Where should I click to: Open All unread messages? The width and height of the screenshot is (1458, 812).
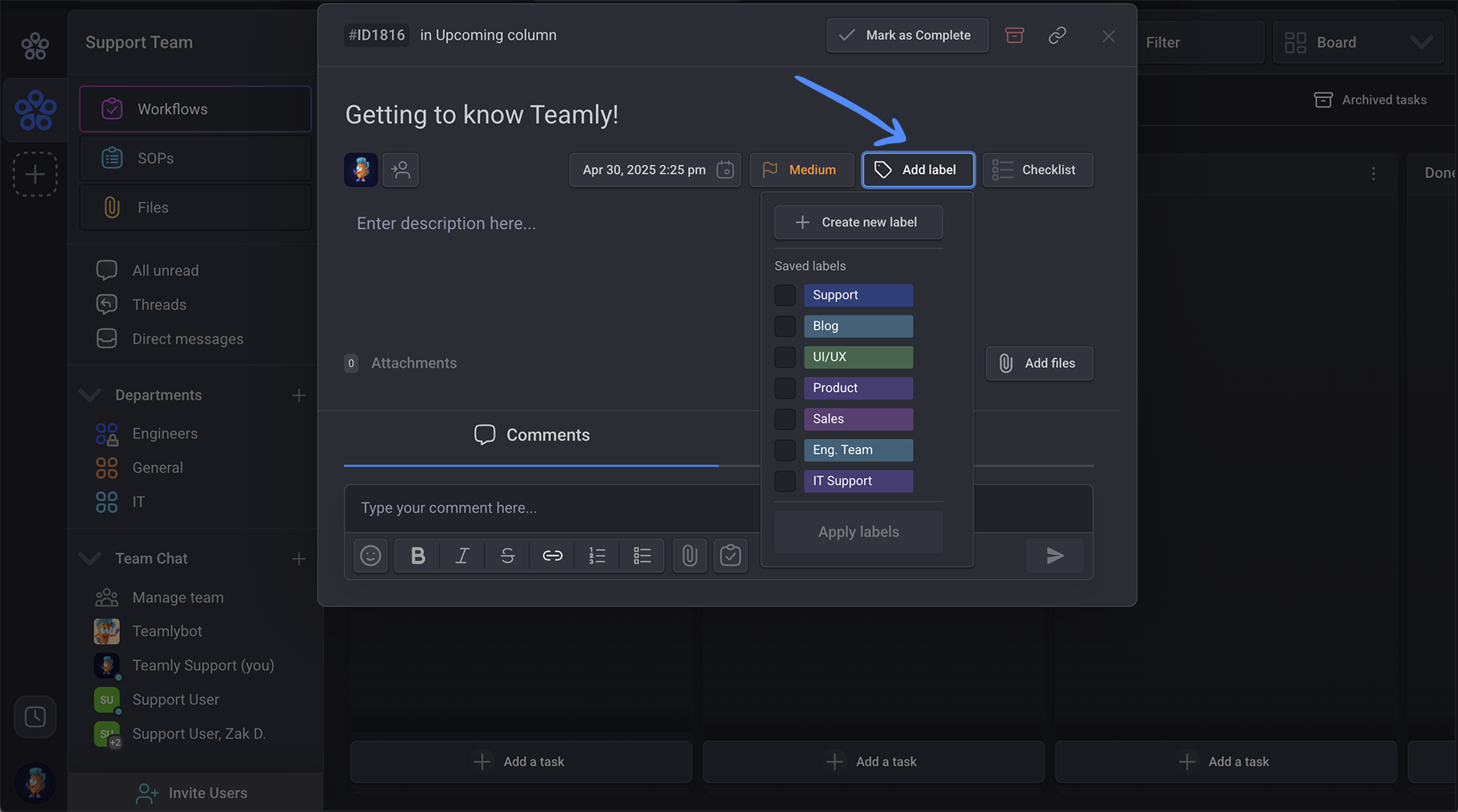(x=147, y=270)
